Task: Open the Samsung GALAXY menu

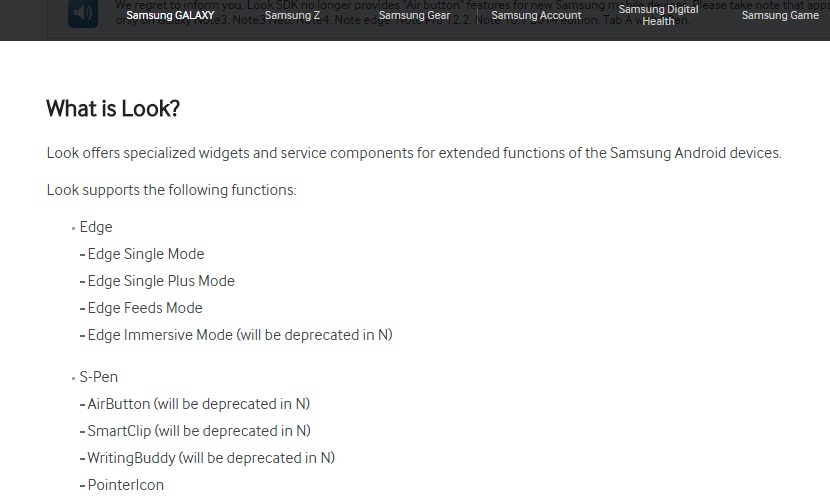Action: coord(170,15)
